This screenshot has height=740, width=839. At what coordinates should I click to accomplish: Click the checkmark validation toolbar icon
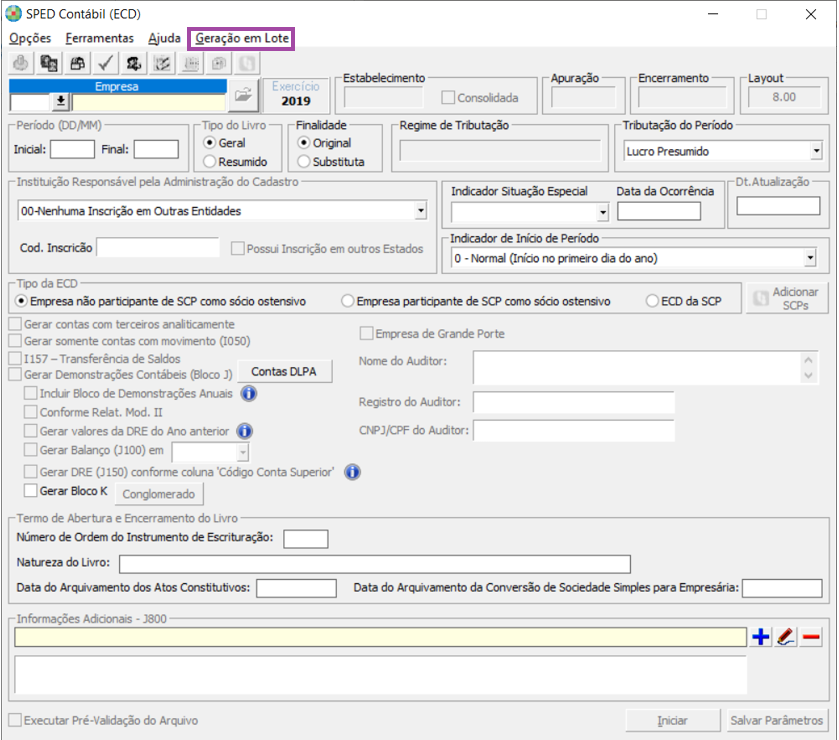105,64
